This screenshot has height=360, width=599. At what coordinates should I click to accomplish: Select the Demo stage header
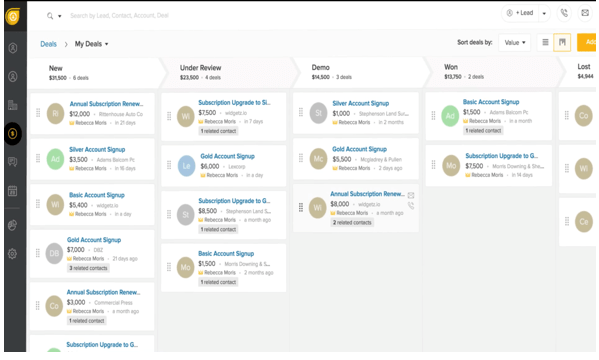pos(359,72)
